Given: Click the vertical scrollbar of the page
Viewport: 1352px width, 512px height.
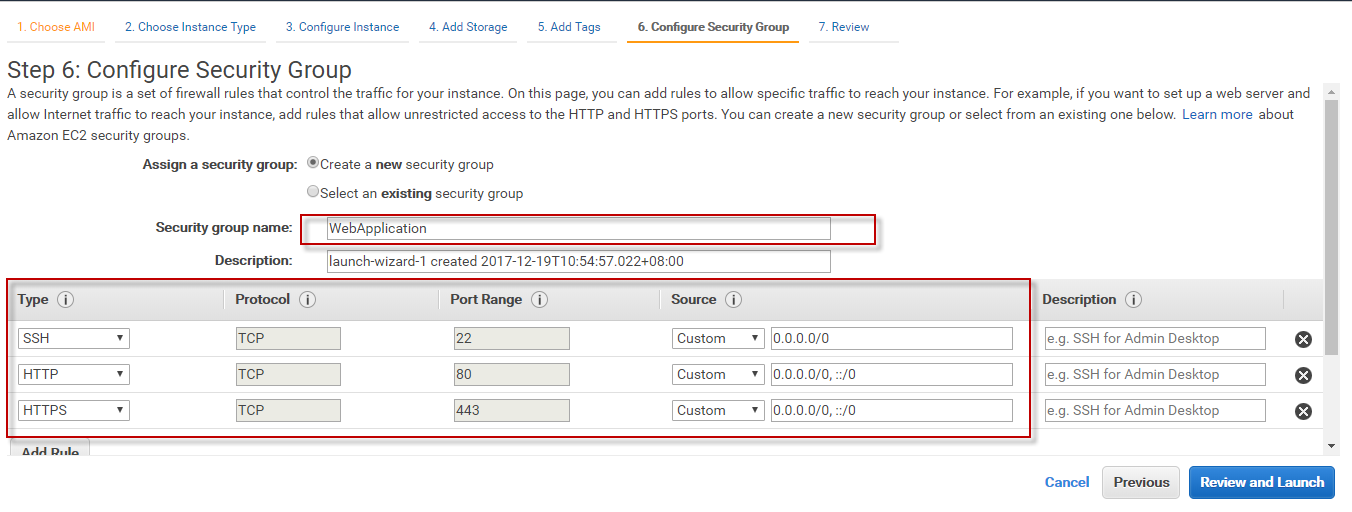Looking at the screenshot, I should point(1330,230).
